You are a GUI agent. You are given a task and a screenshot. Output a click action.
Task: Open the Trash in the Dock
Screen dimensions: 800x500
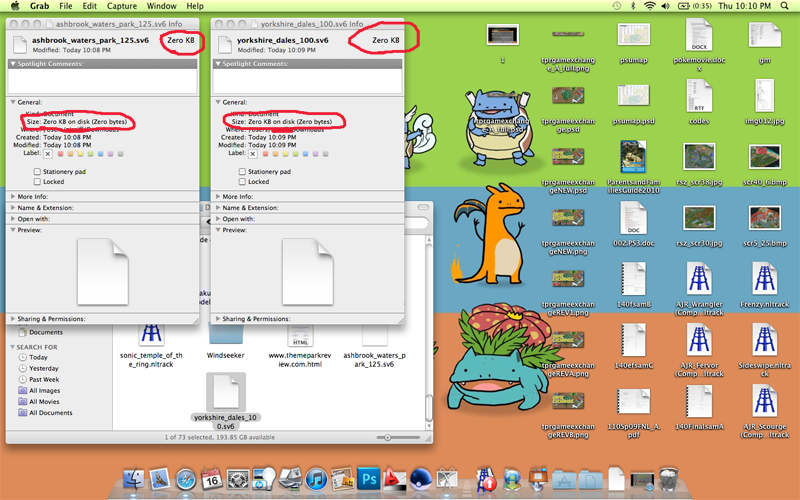pyautogui.click(x=668, y=479)
